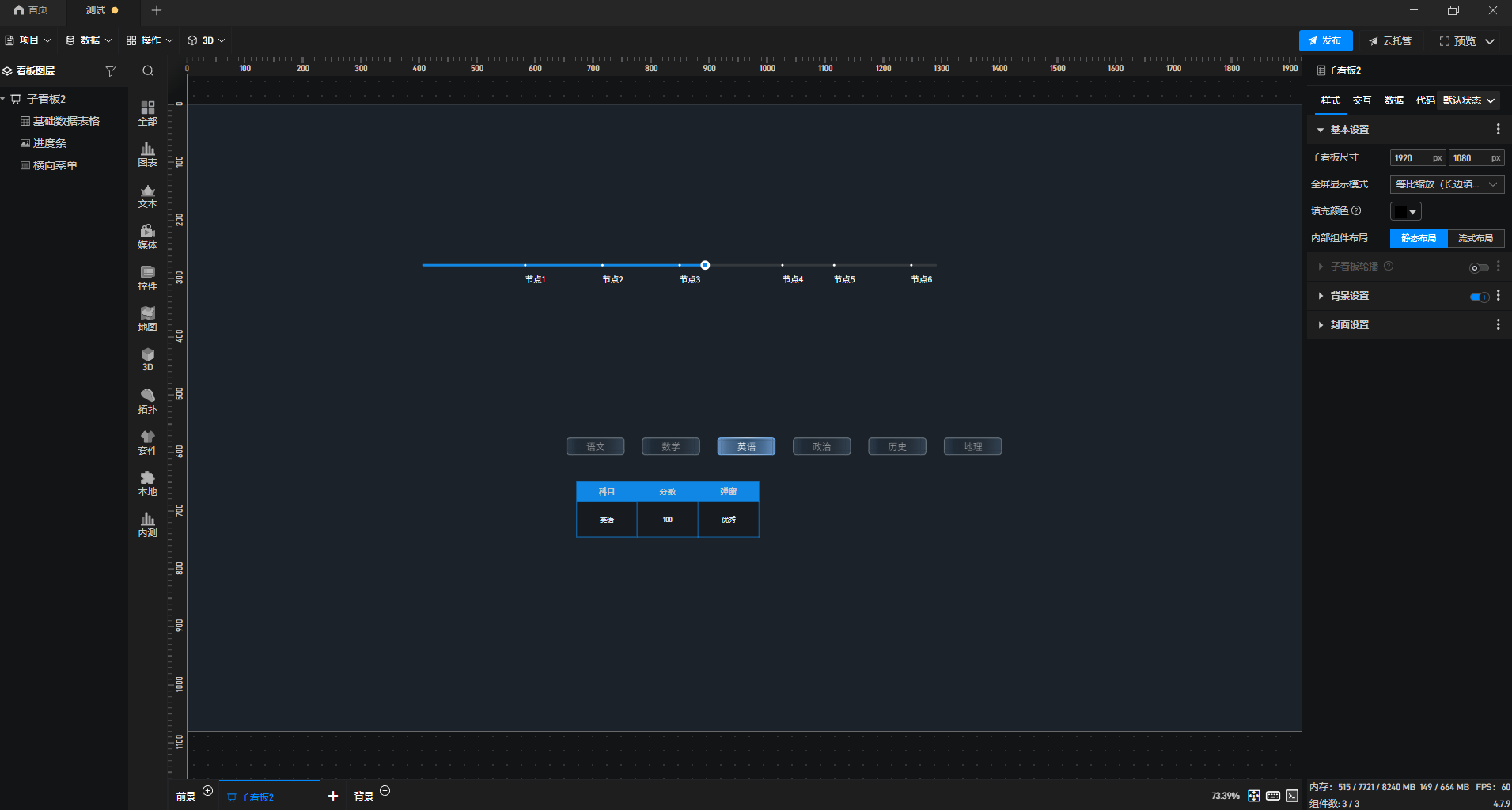Switch to the 数据 tab in properties panel
Screen dimensions: 1512x810
click(1394, 100)
